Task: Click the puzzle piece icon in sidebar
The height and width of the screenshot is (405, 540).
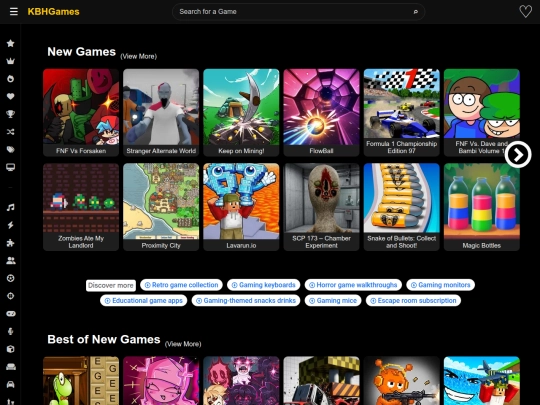Action: [x=11, y=243]
